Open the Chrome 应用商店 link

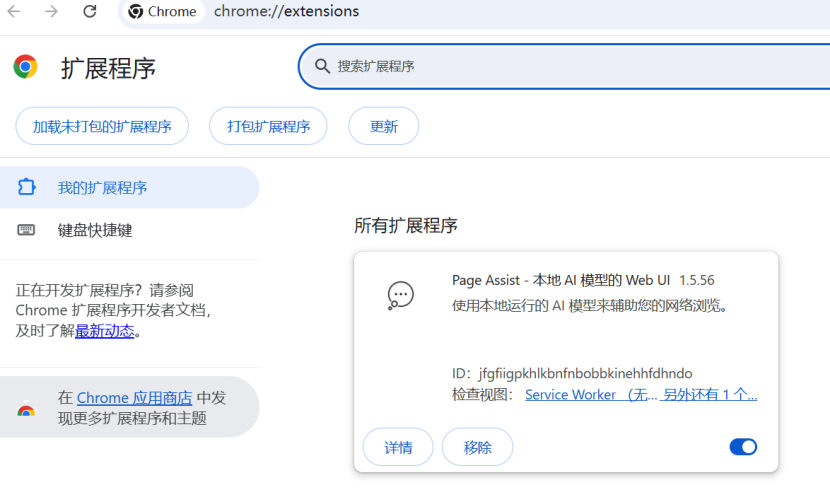coord(134,397)
